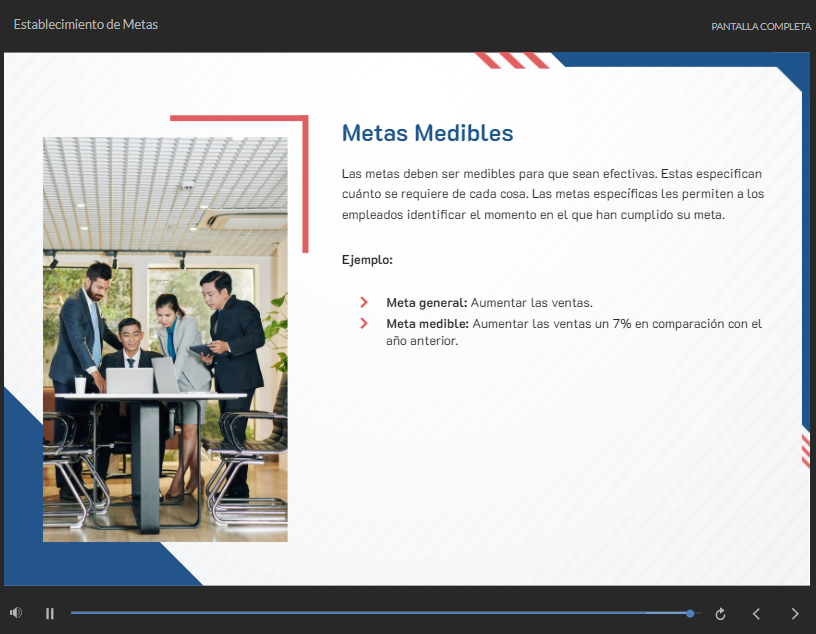This screenshot has width=816, height=634.
Task: Click the red chevron beside Meta general
Action: tap(364, 302)
